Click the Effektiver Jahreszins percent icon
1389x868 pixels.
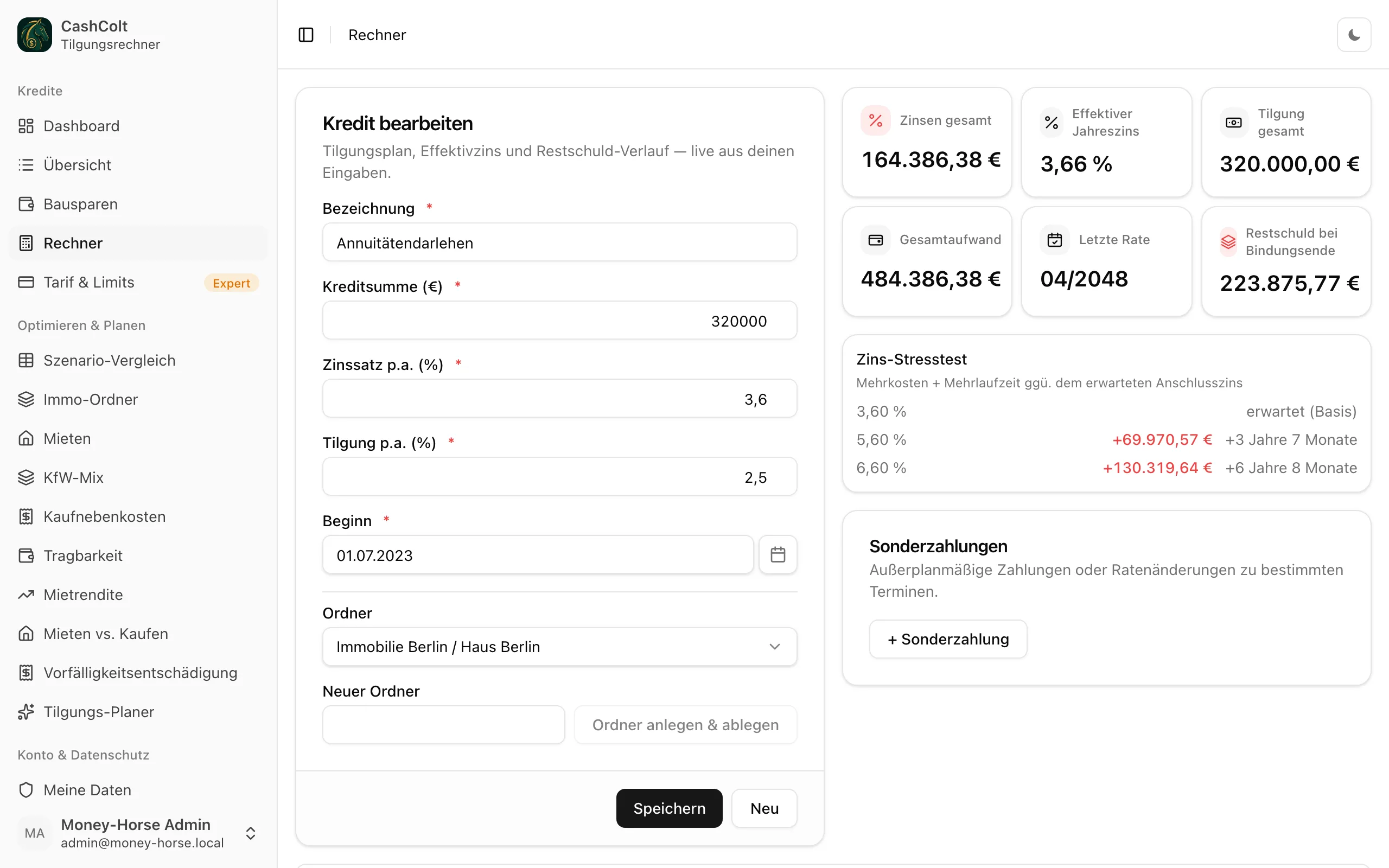click(1052, 122)
